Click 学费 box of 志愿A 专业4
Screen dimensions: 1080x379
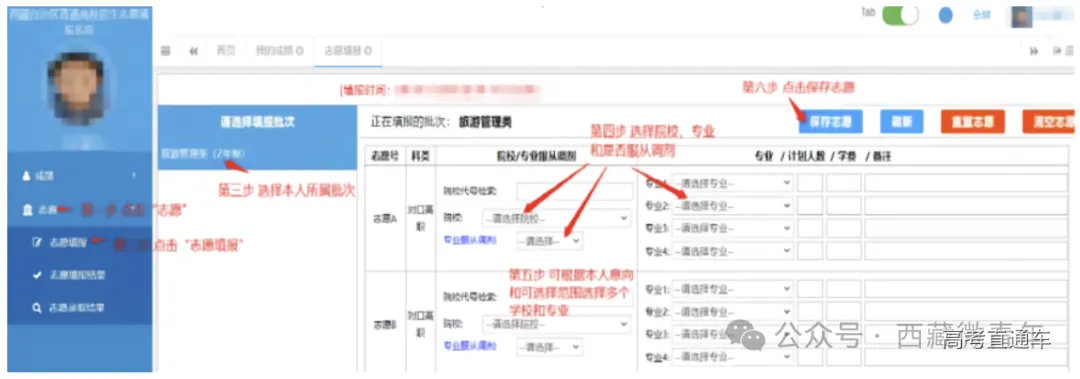[x=844, y=251]
